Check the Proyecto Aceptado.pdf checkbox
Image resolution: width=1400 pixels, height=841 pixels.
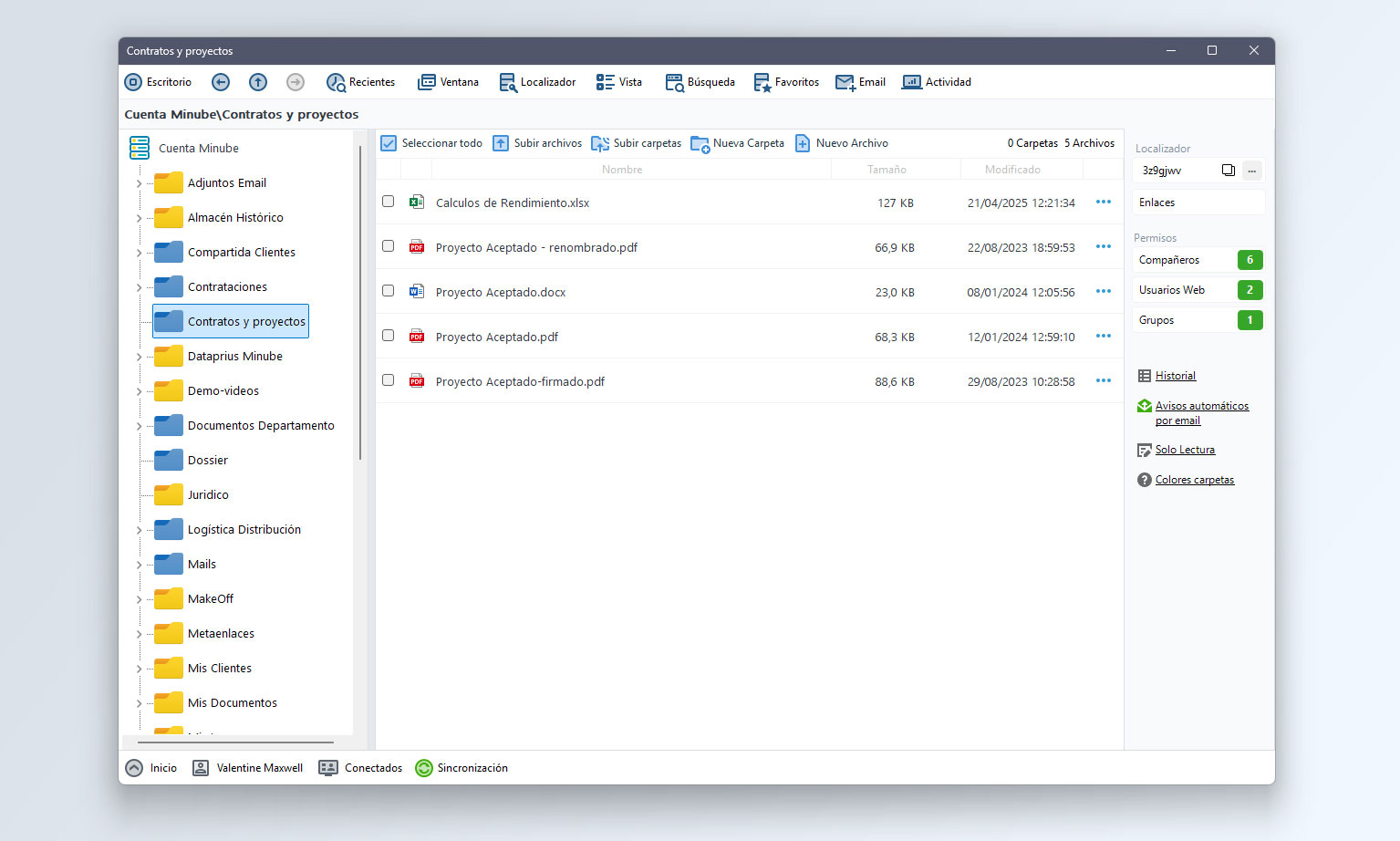(x=389, y=336)
